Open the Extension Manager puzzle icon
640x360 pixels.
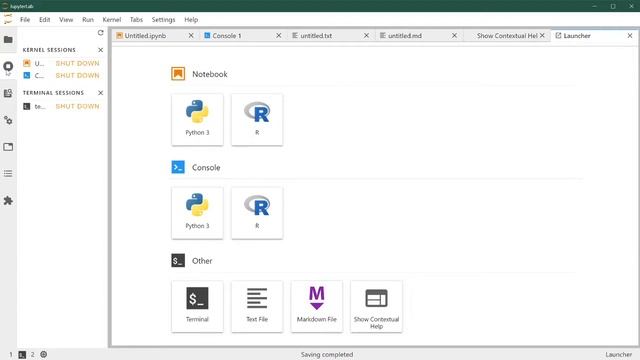click(8, 201)
